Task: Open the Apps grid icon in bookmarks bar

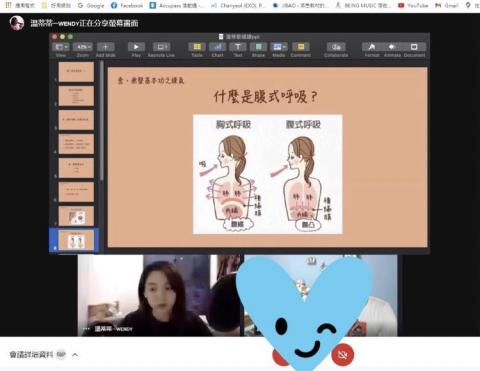Action: click(x=8, y=5)
